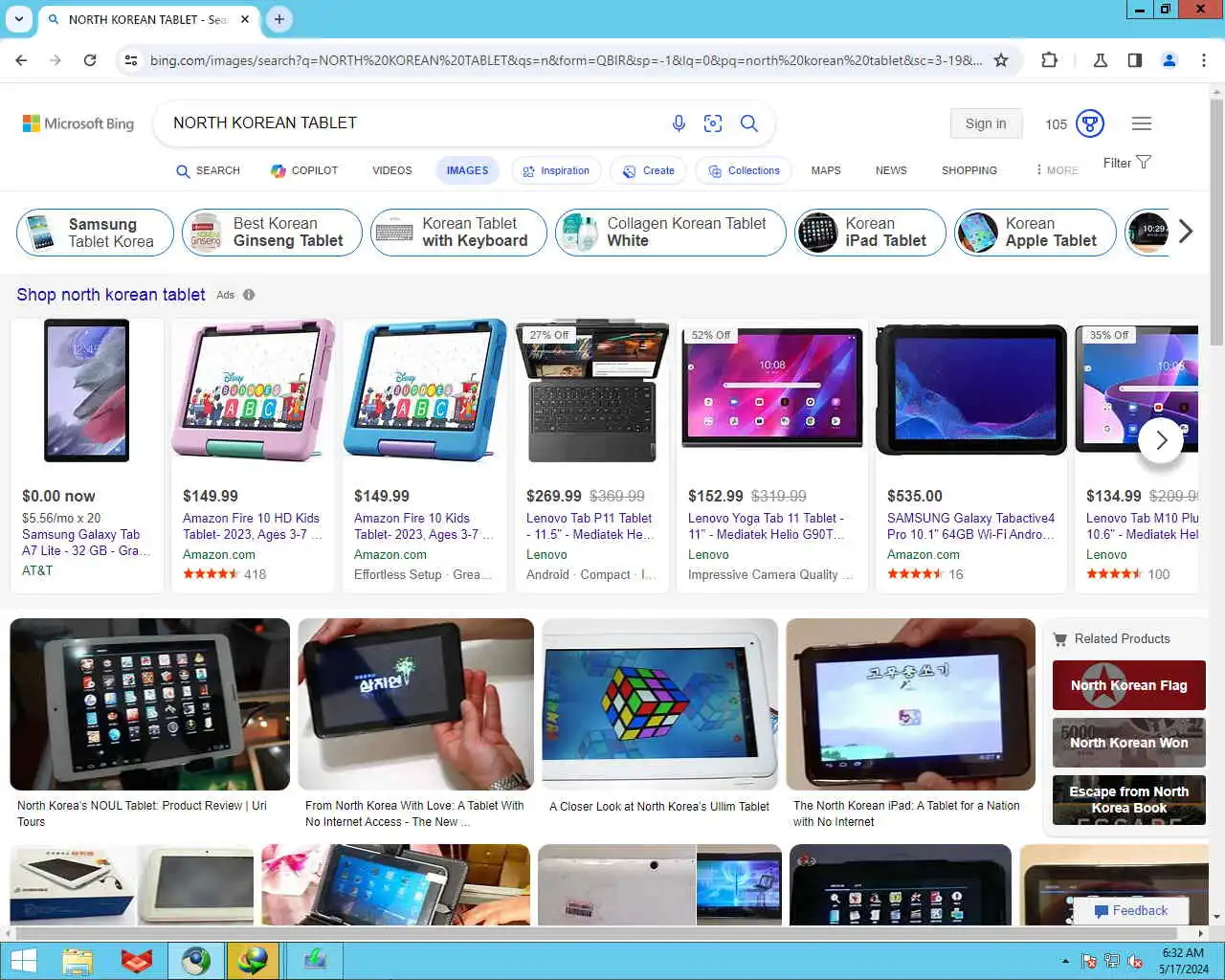Screen dimensions: 1225x980
Task: Open NOUL Tablet Product Review image
Action: pos(149,704)
